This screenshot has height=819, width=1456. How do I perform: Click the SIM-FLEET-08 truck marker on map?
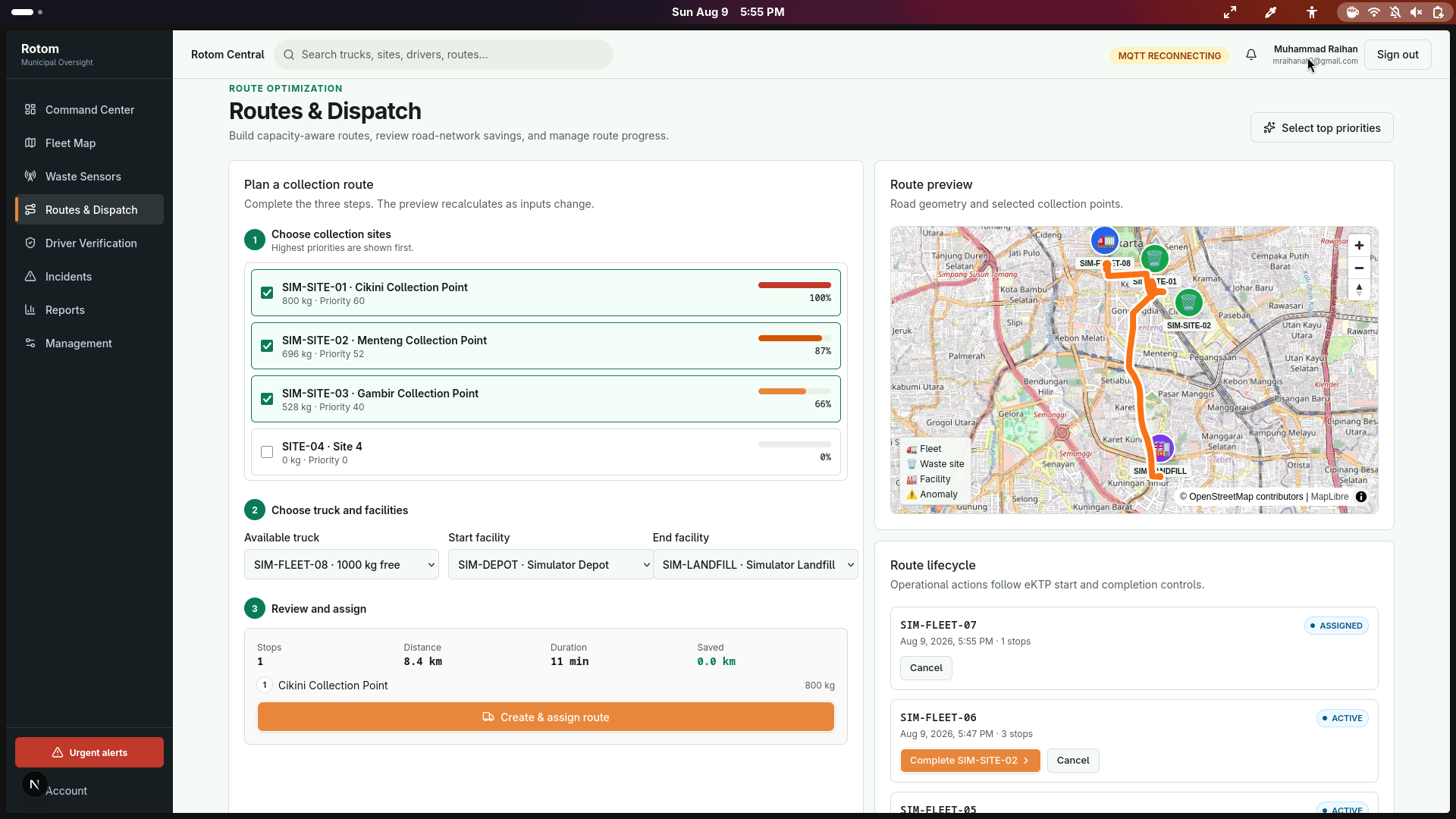tap(1105, 241)
